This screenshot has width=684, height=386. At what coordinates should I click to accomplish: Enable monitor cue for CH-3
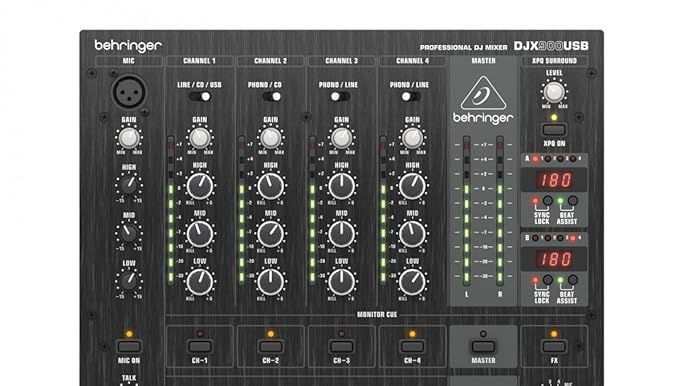point(342,347)
